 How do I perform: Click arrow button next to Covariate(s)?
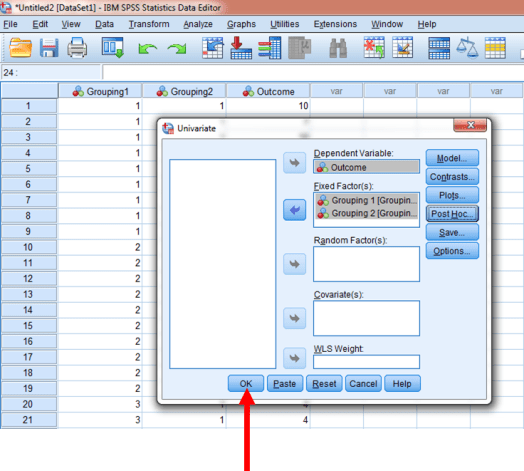click(x=294, y=318)
